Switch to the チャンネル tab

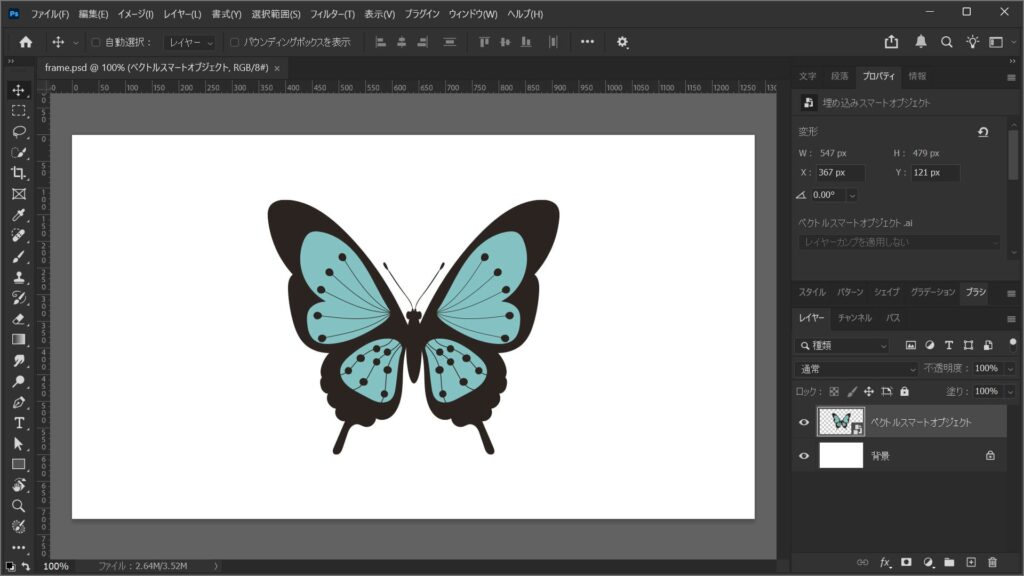click(854, 318)
